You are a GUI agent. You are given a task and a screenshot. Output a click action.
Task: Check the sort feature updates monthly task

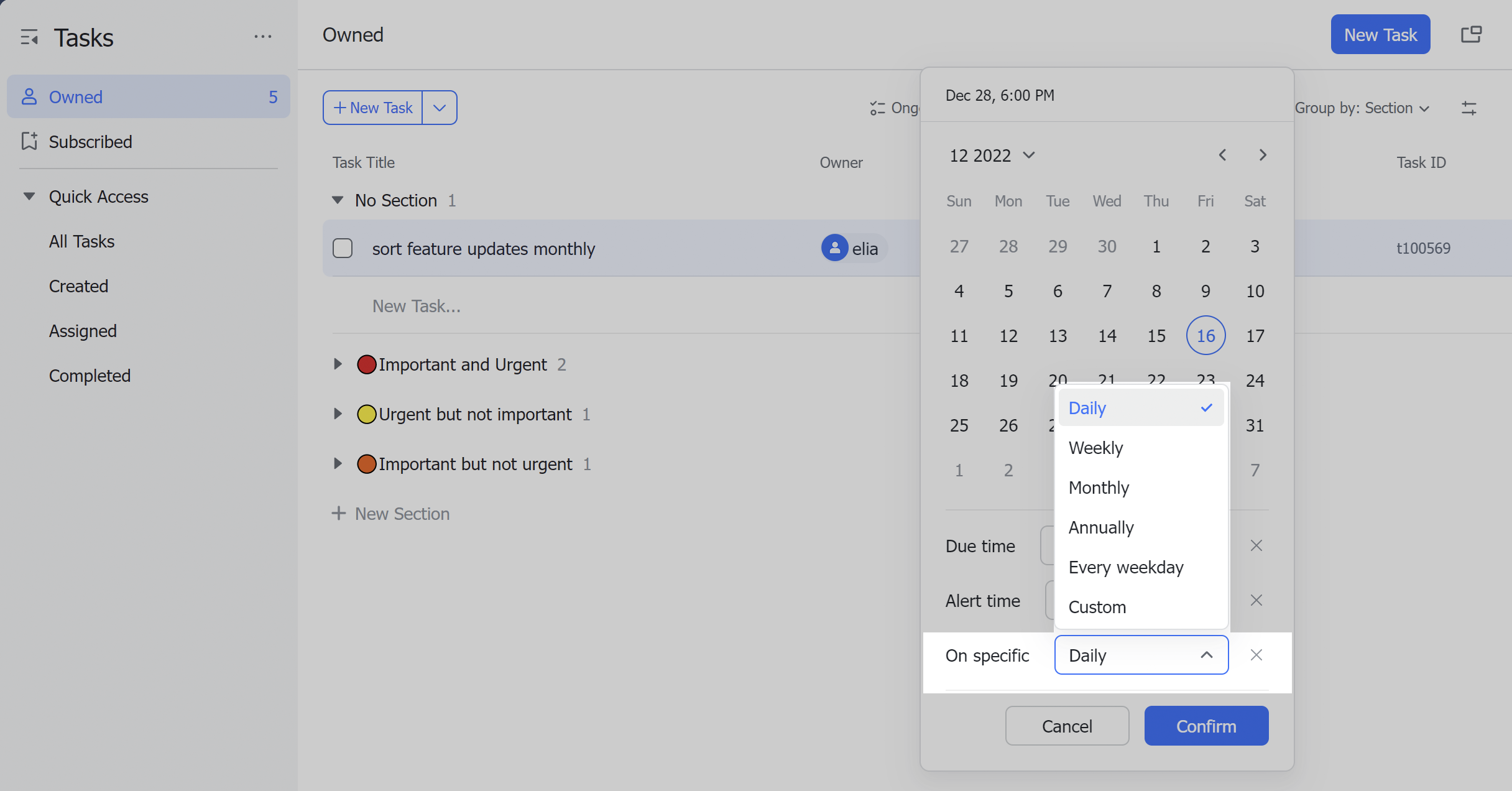[x=343, y=247]
